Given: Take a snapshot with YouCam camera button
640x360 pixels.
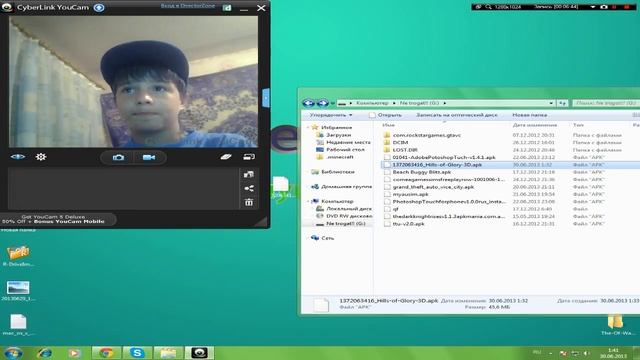Looking at the screenshot, I should (118, 157).
